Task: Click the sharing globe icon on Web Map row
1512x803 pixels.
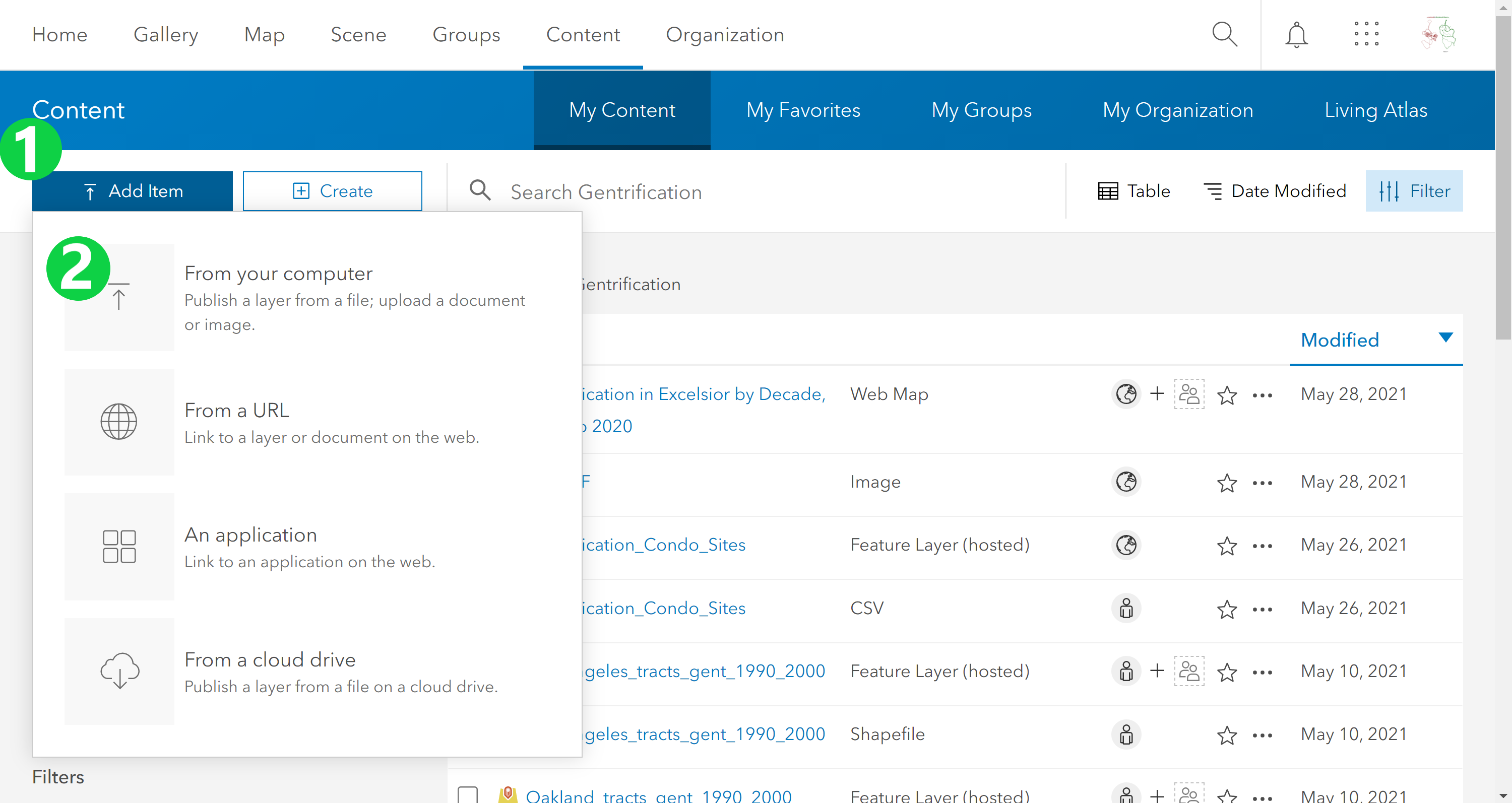Action: [x=1126, y=394]
